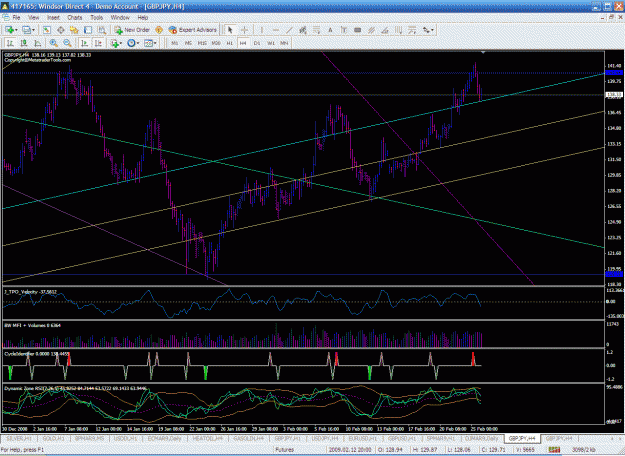Launch MetaEditor (yellow diamond icon)
Viewport: 625px width, 456px height.
[x=159, y=30]
